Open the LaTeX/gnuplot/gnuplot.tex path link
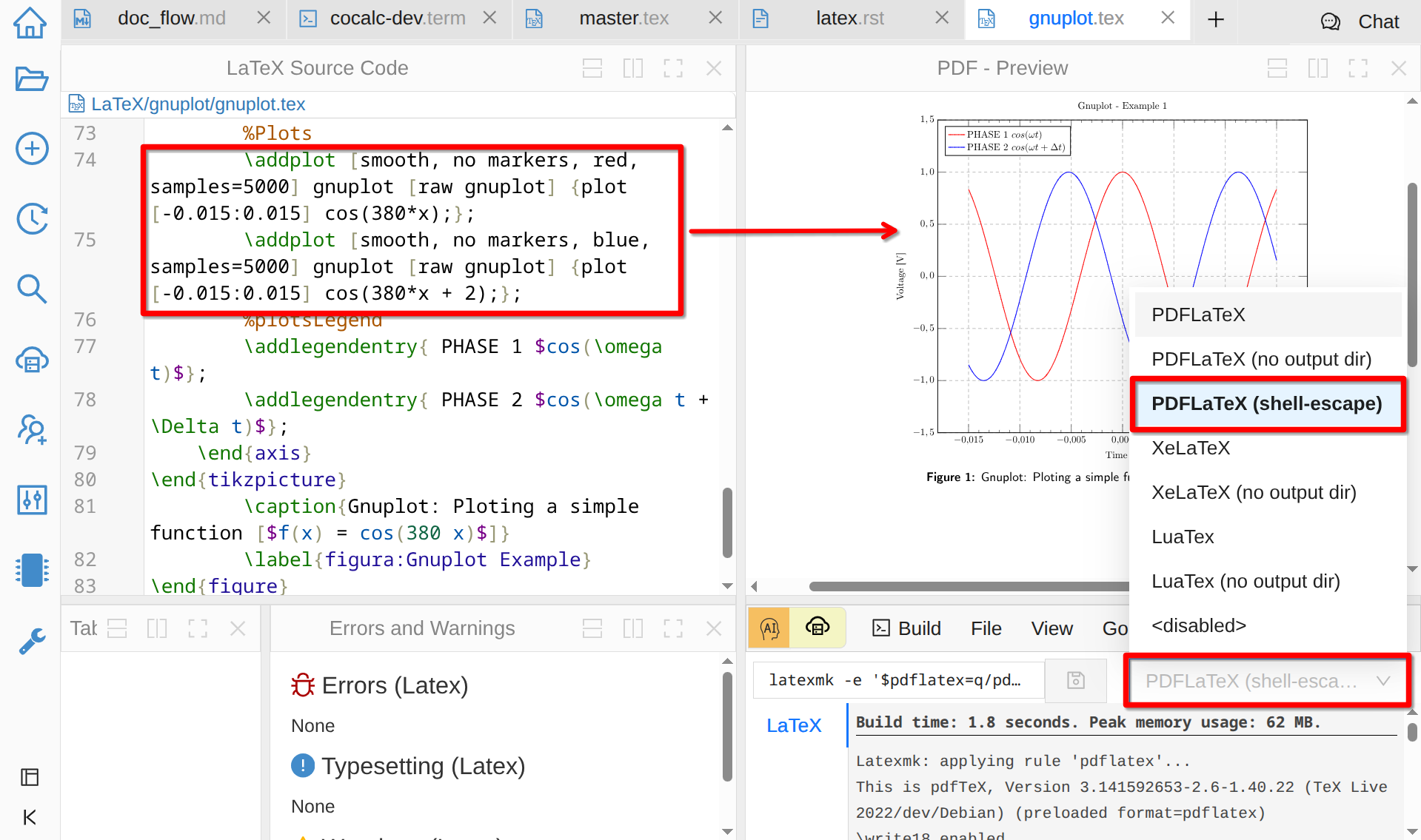 click(x=198, y=104)
